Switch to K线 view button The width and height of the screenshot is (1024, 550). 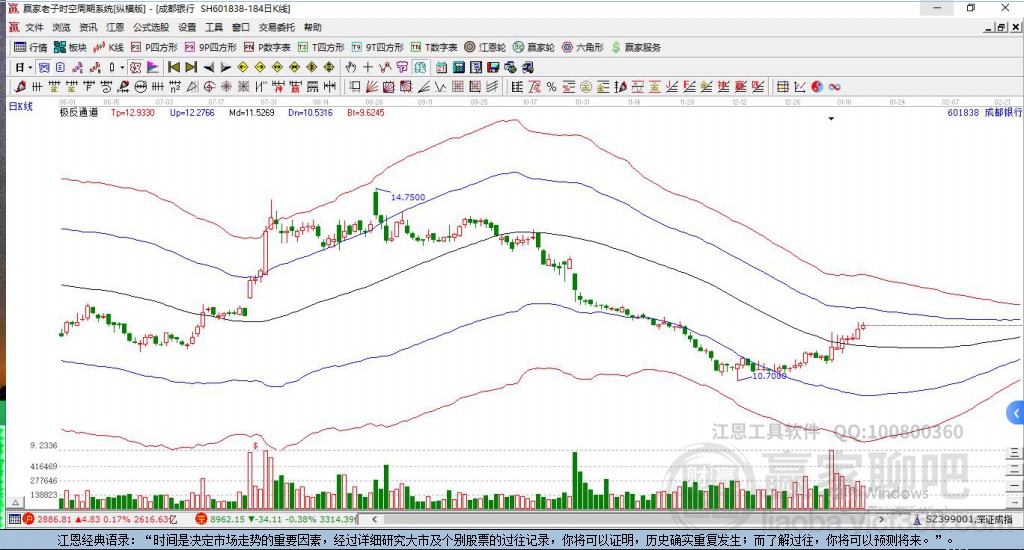pos(108,47)
